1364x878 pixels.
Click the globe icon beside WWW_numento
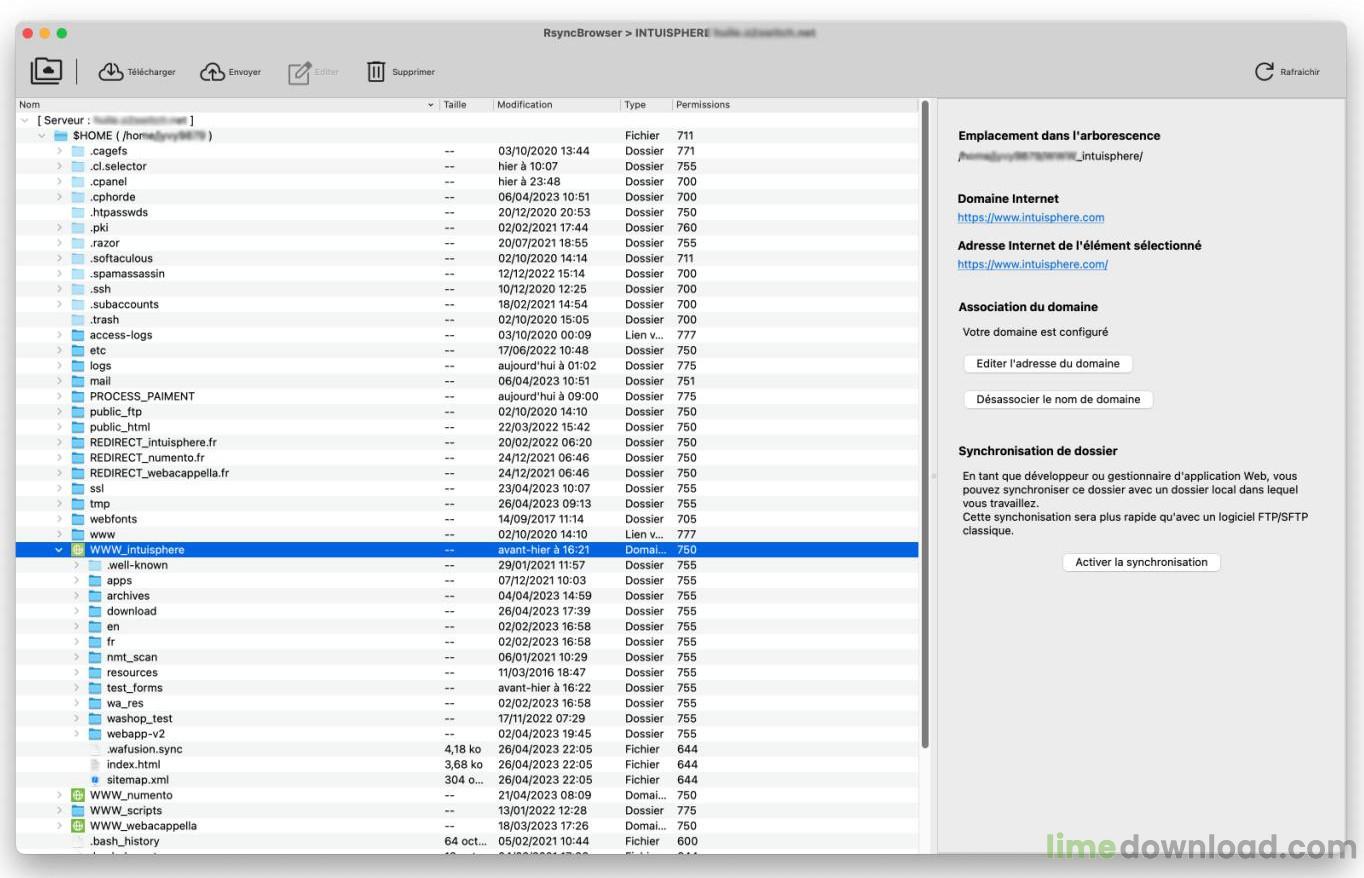(78, 794)
